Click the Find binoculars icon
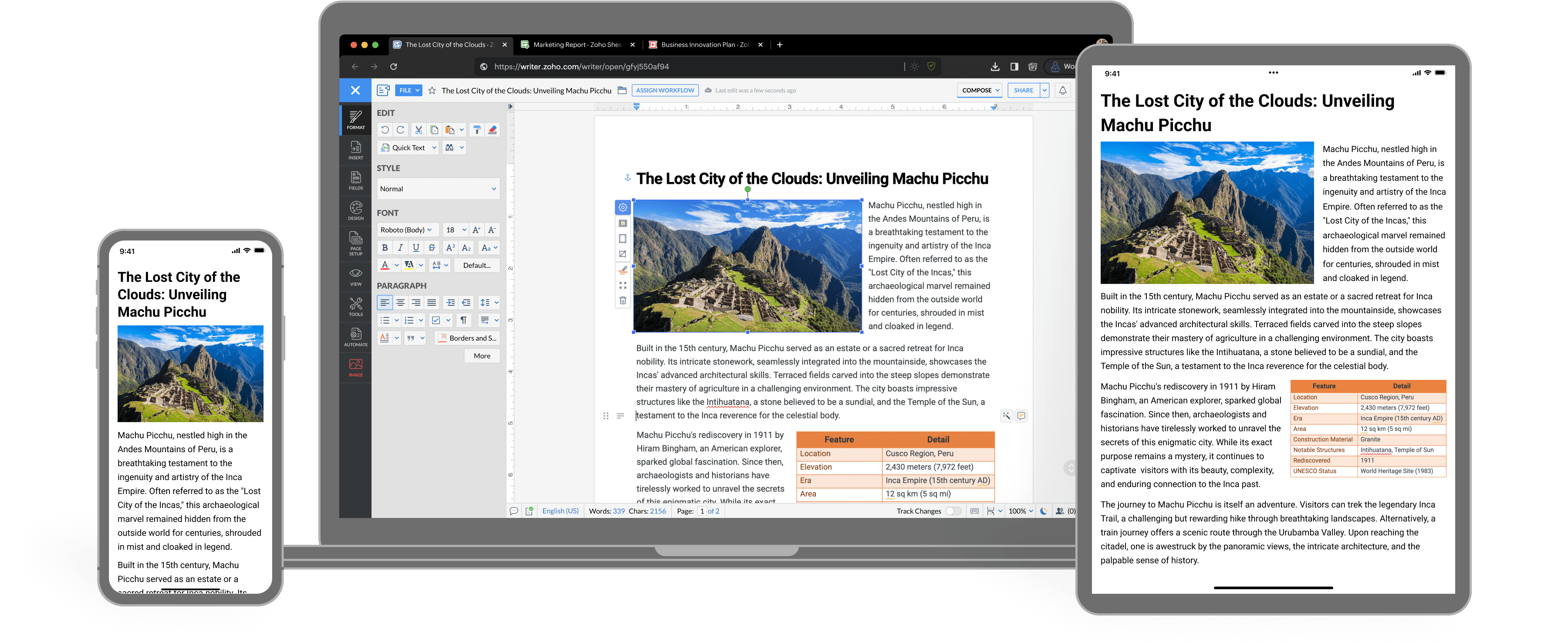This screenshot has width=1568, height=643. click(x=449, y=147)
